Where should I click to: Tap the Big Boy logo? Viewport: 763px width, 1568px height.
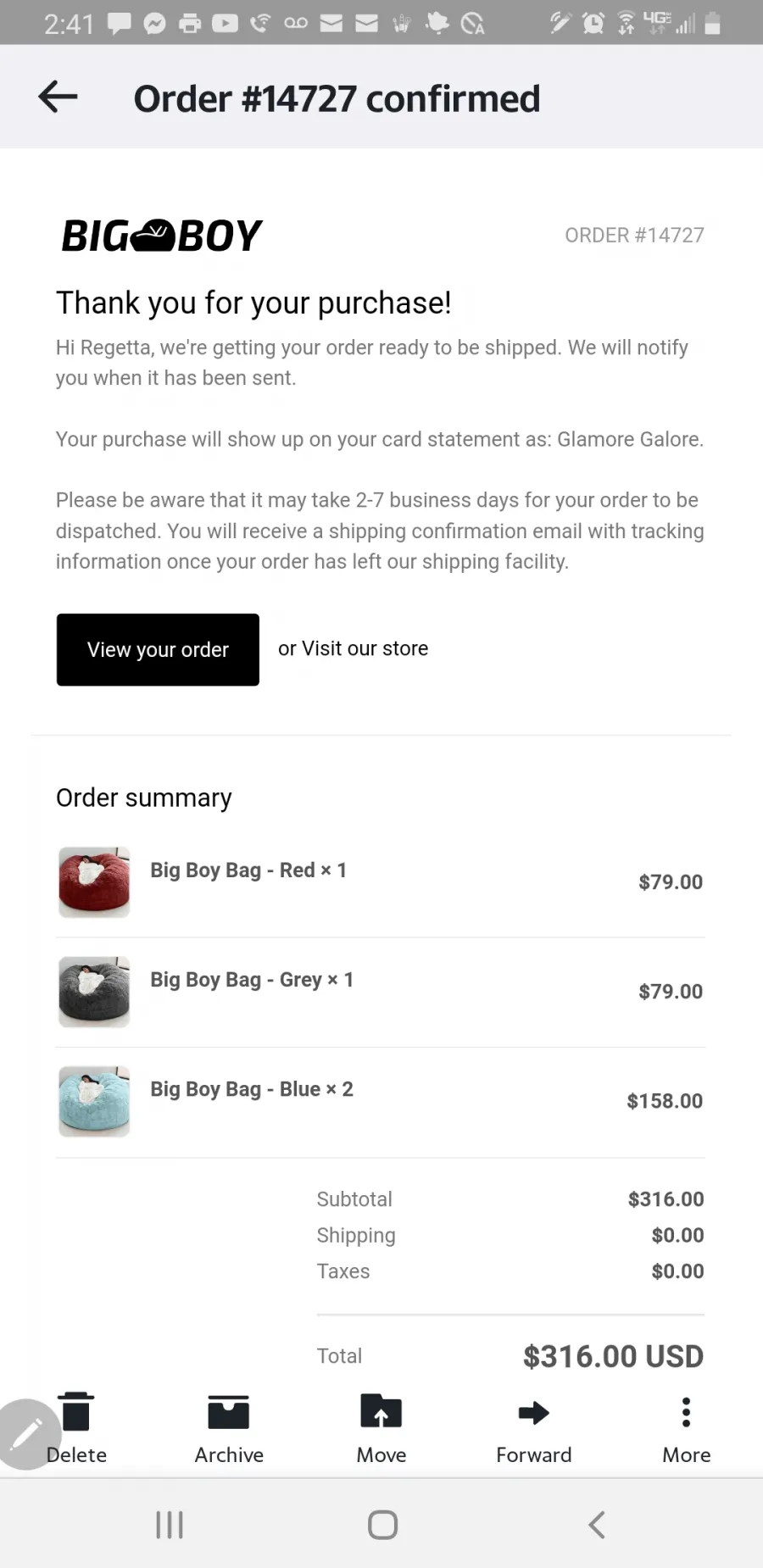162,236
